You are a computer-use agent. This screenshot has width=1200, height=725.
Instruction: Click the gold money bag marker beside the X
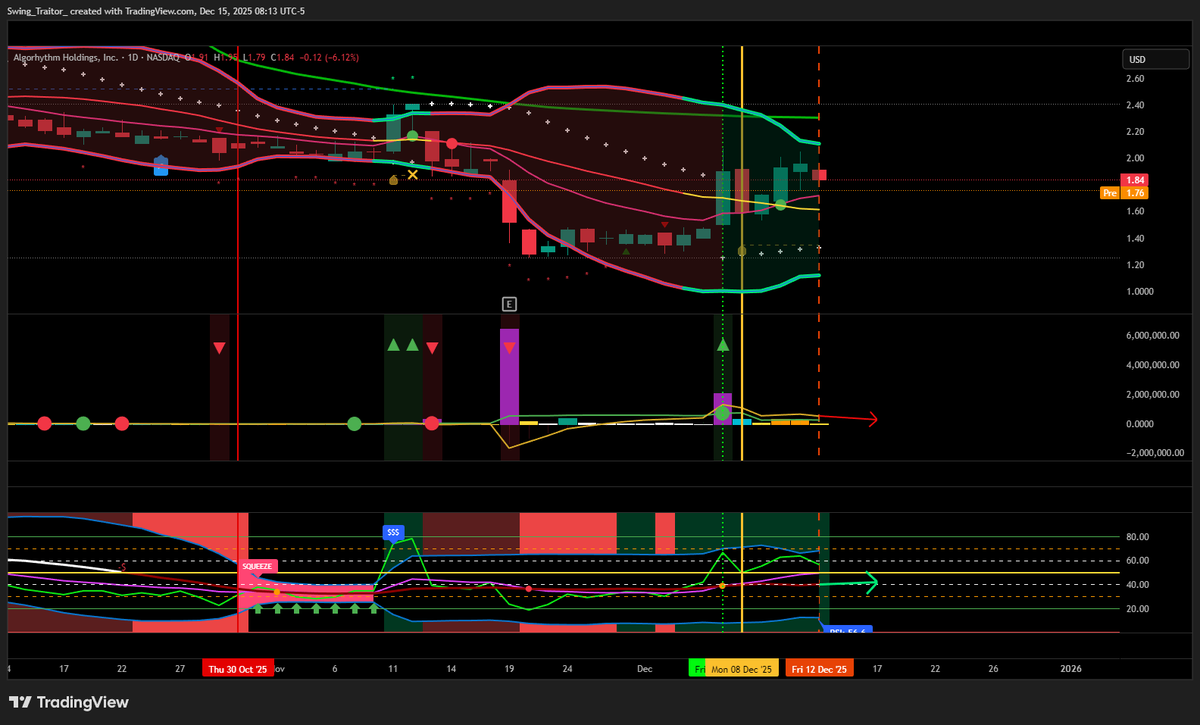pyautogui.click(x=394, y=180)
